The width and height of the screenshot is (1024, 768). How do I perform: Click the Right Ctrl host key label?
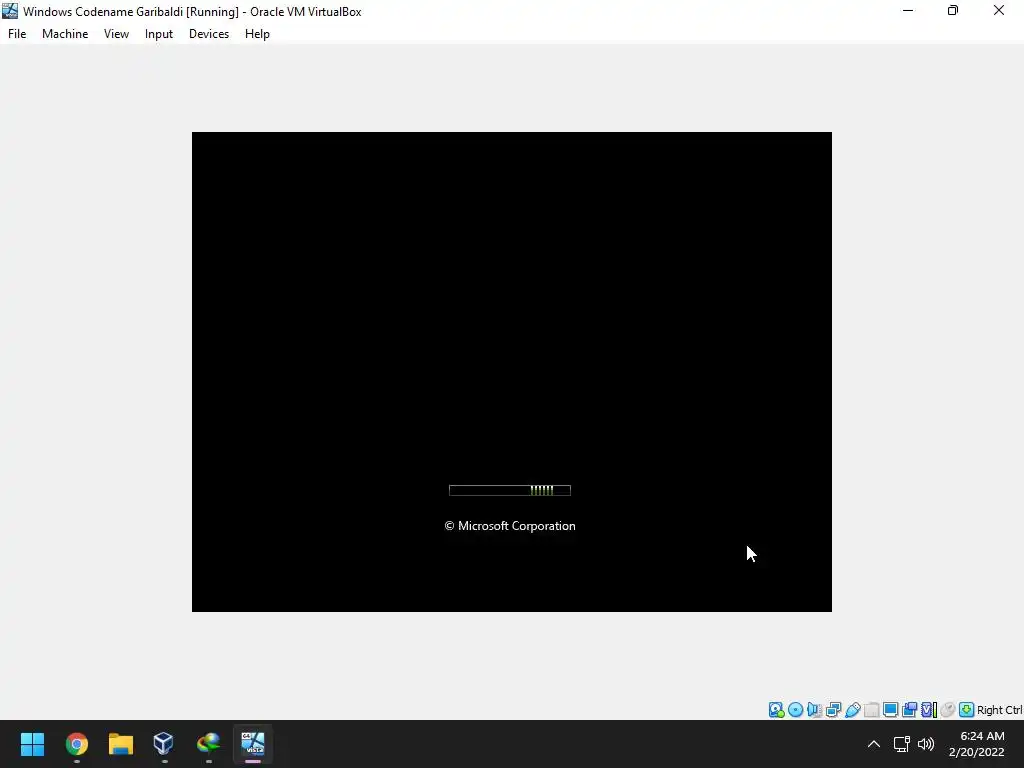[x=1000, y=710]
